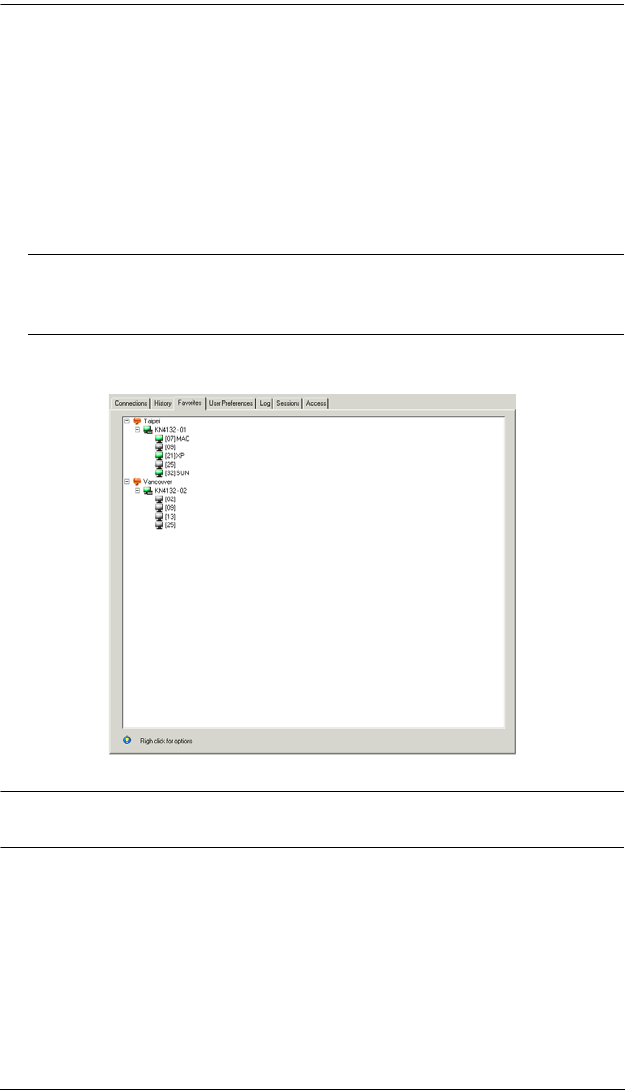Click the KN4132-01 switch icon
Image resolution: width=625 pixels, height=1090 pixels.
pos(148,430)
